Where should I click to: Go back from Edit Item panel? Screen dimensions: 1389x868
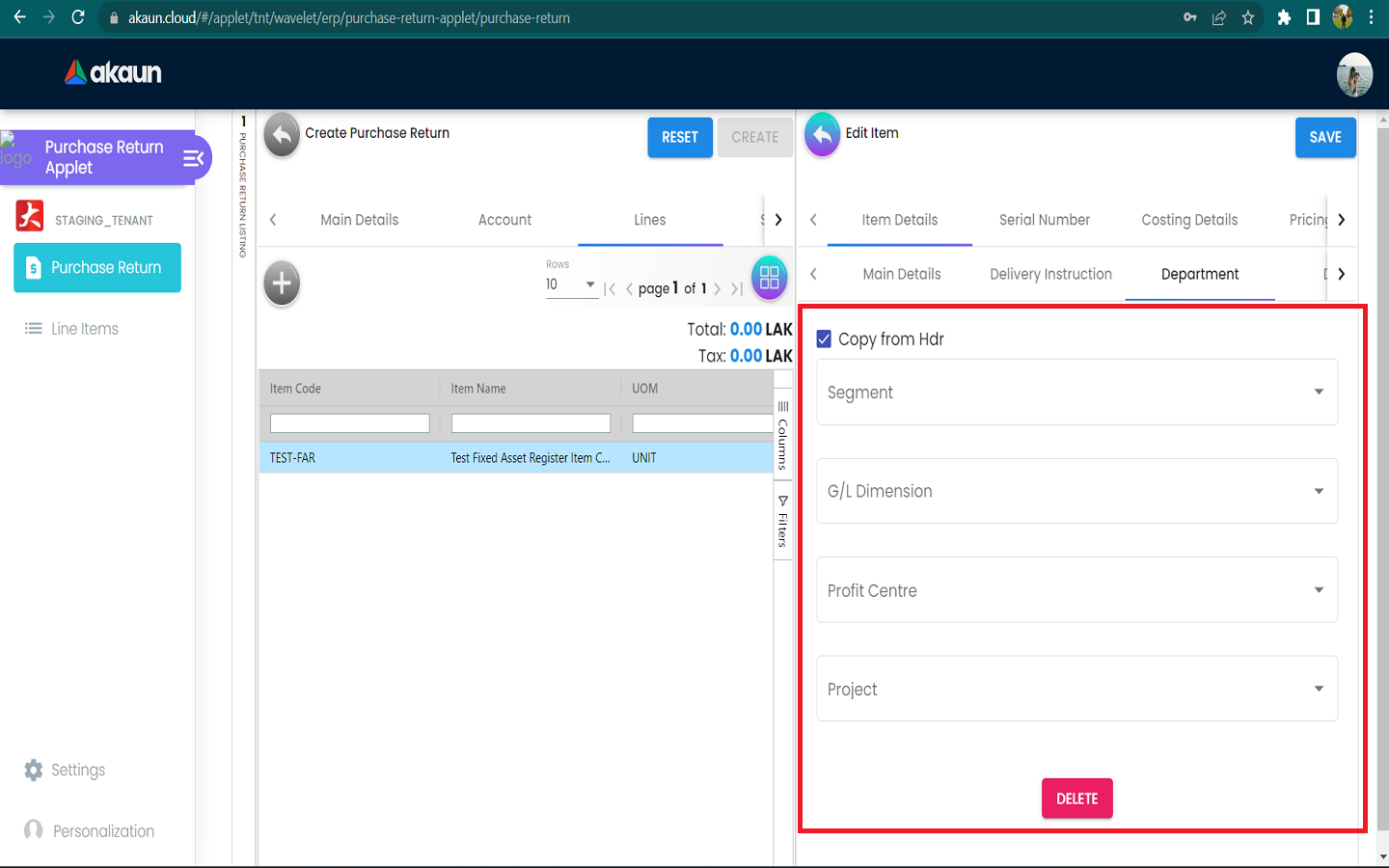[822, 135]
